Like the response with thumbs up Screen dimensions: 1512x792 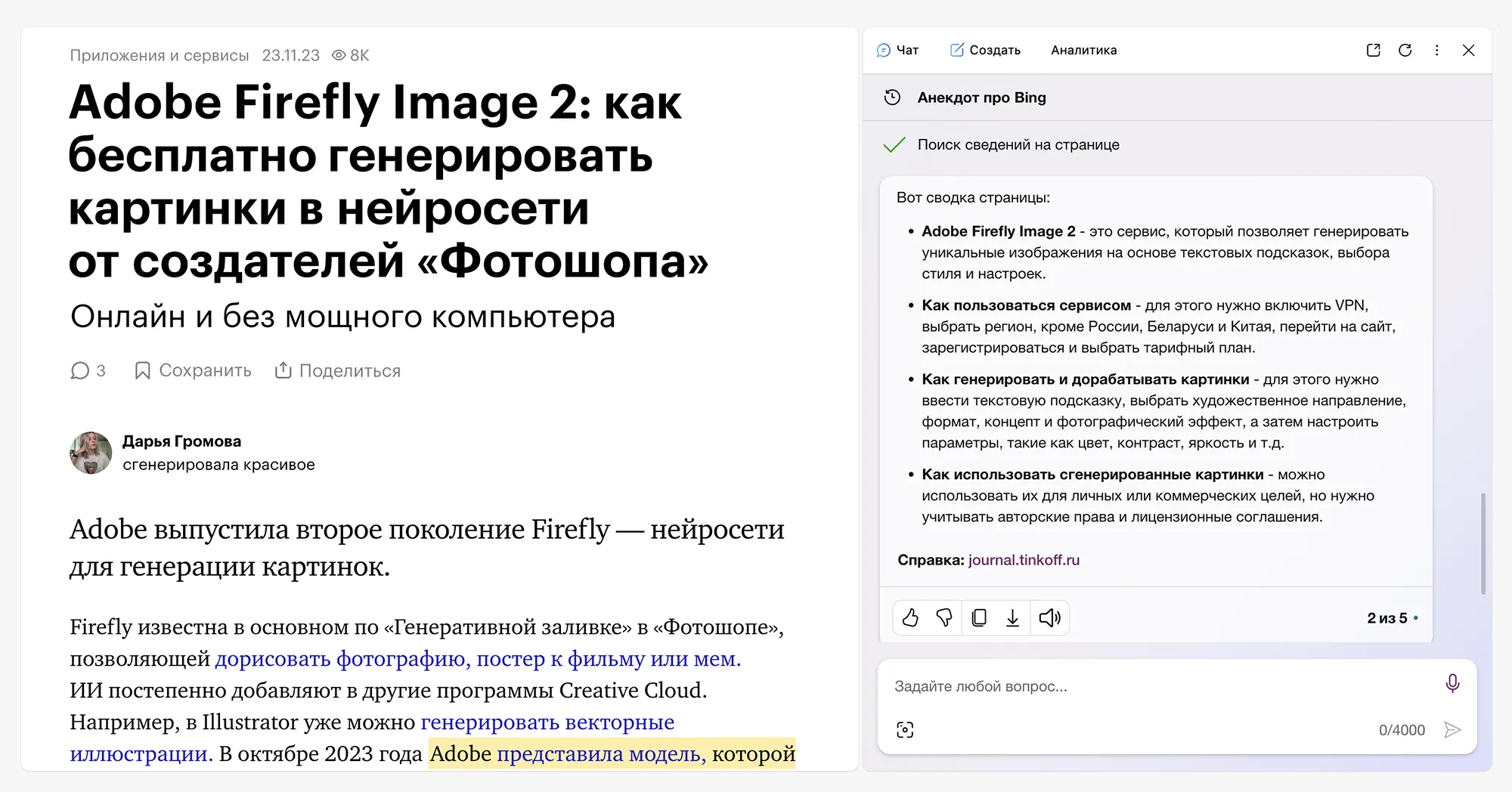pyautogui.click(x=910, y=618)
